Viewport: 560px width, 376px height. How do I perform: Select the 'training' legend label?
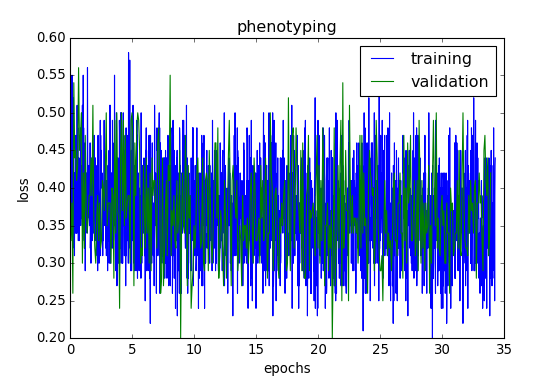coord(441,59)
